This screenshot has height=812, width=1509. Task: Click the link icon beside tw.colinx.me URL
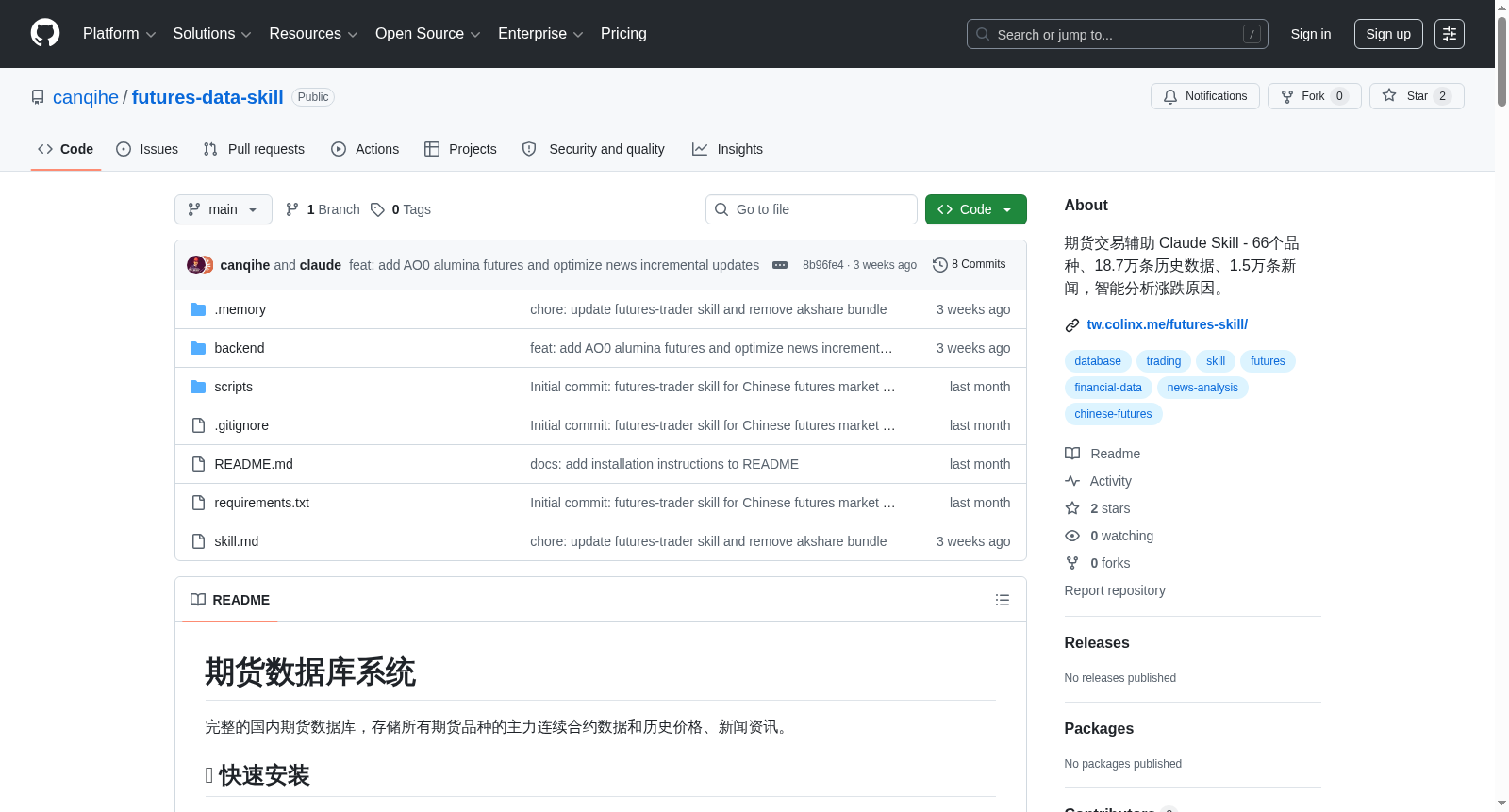click(x=1072, y=325)
